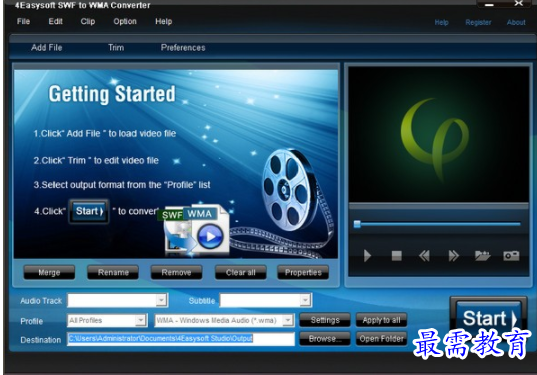Click the fast-forward next-frame icon
The width and height of the screenshot is (537, 375).
pyautogui.click(x=453, y=255)
